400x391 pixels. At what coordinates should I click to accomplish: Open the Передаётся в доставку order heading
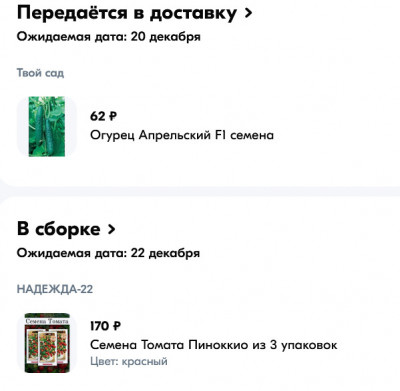pos(127,13)
